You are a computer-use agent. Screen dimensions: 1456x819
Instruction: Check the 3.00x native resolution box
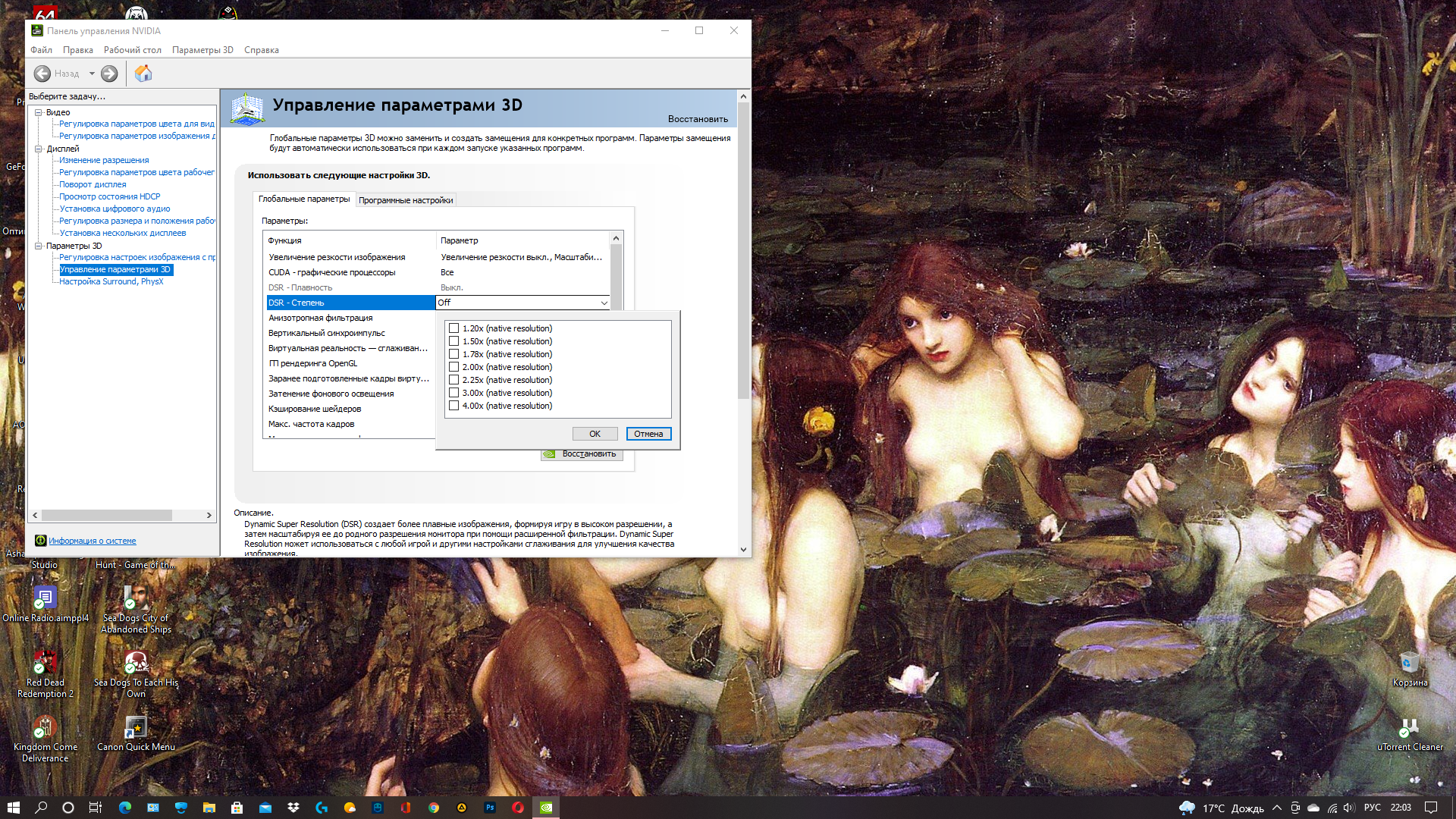click(453, 393)
